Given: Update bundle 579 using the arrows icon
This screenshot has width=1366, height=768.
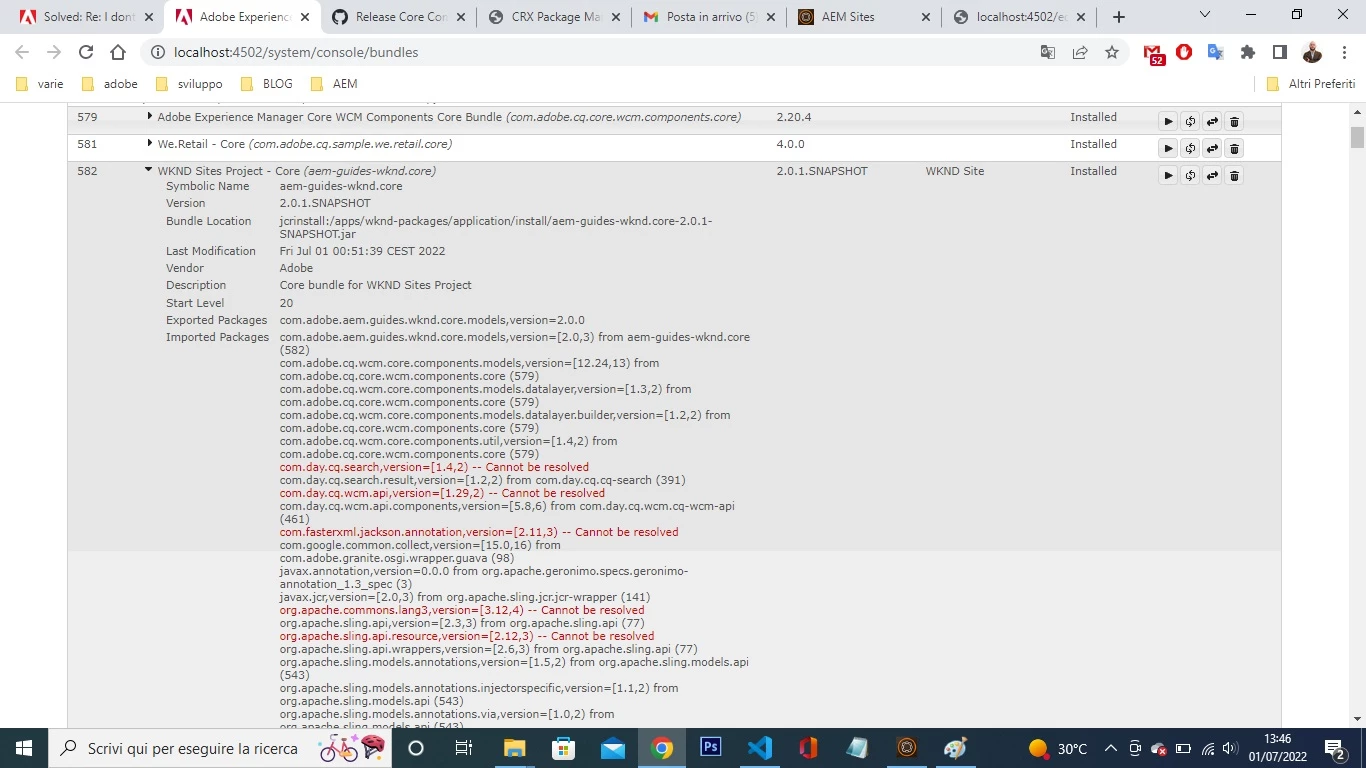Looking at the screenshot, I should coord(1212,121).
